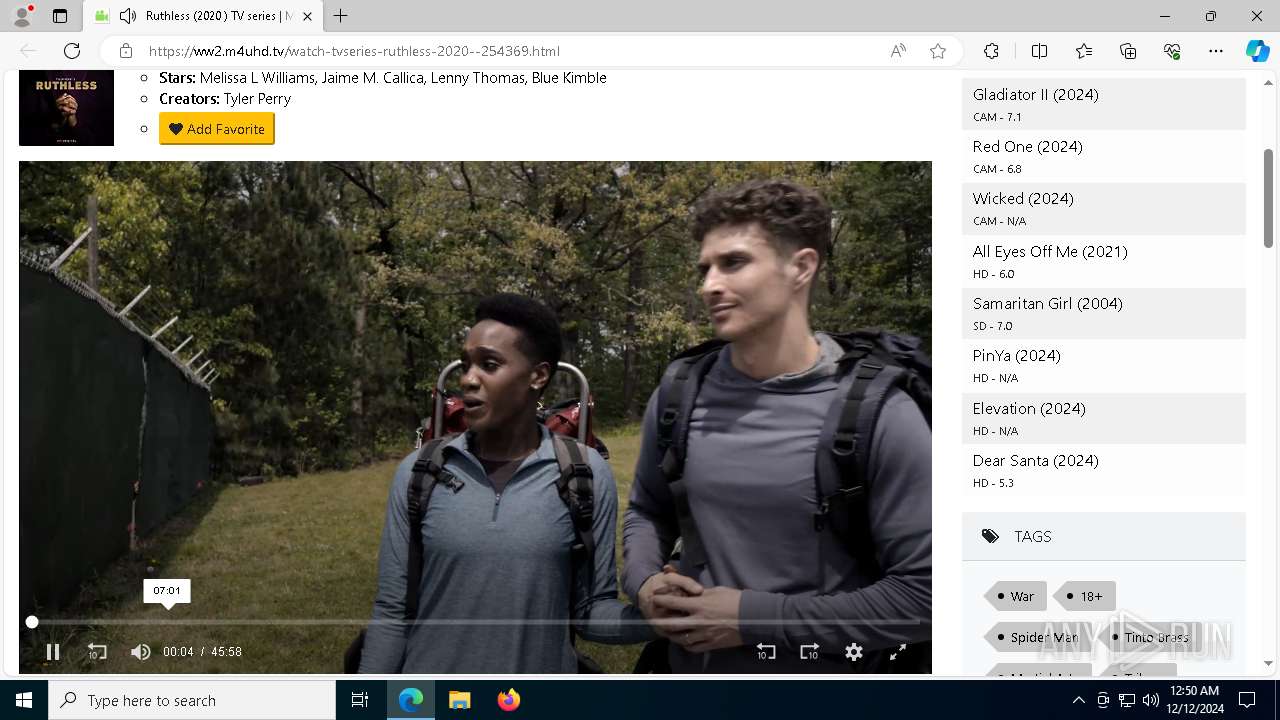1280x720 pixels.
Task: Skip forward 10 seconds in player
Action: coord(810,652)
